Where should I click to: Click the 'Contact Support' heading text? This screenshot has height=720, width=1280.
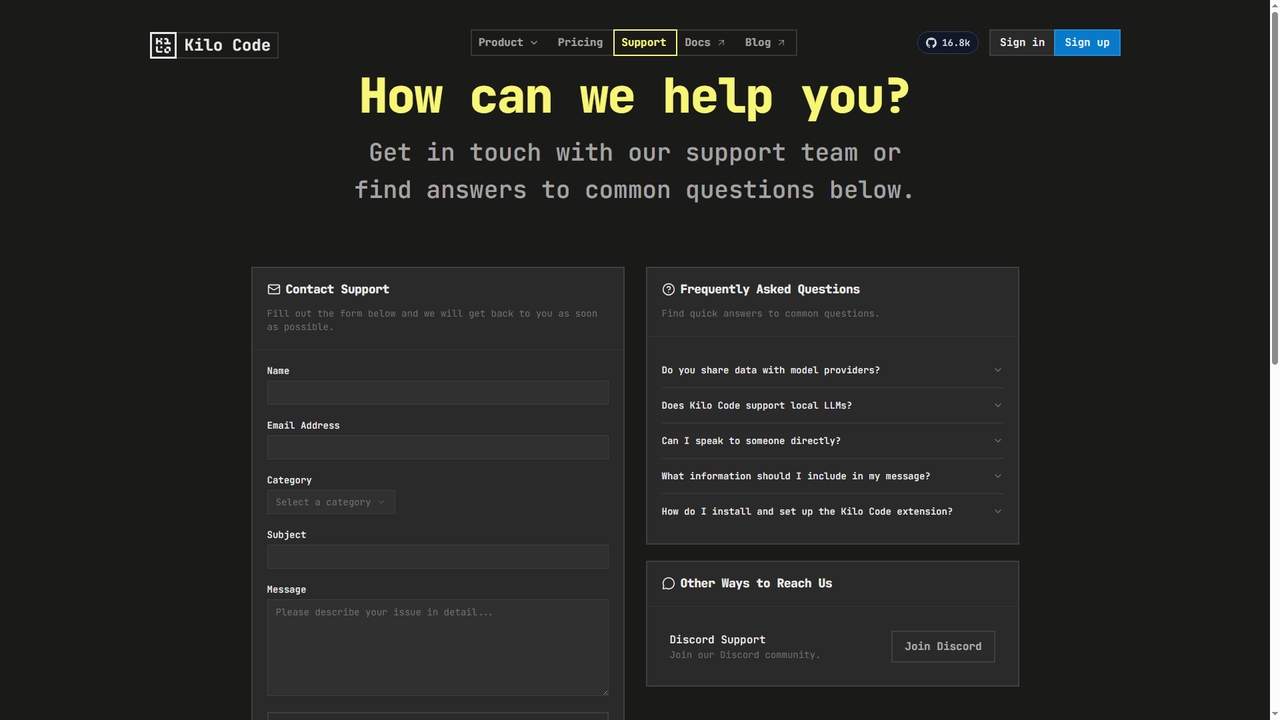(337, 289)
